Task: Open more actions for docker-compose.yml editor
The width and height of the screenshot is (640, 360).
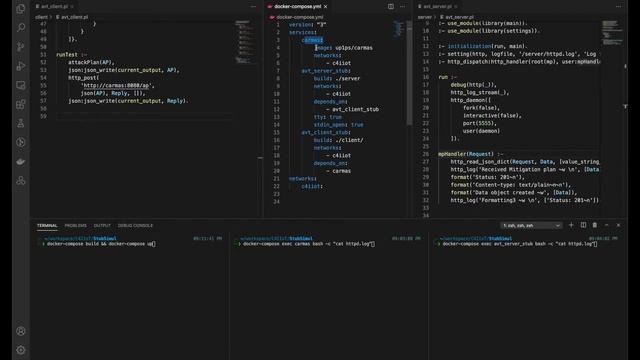Action: [402, 7]
